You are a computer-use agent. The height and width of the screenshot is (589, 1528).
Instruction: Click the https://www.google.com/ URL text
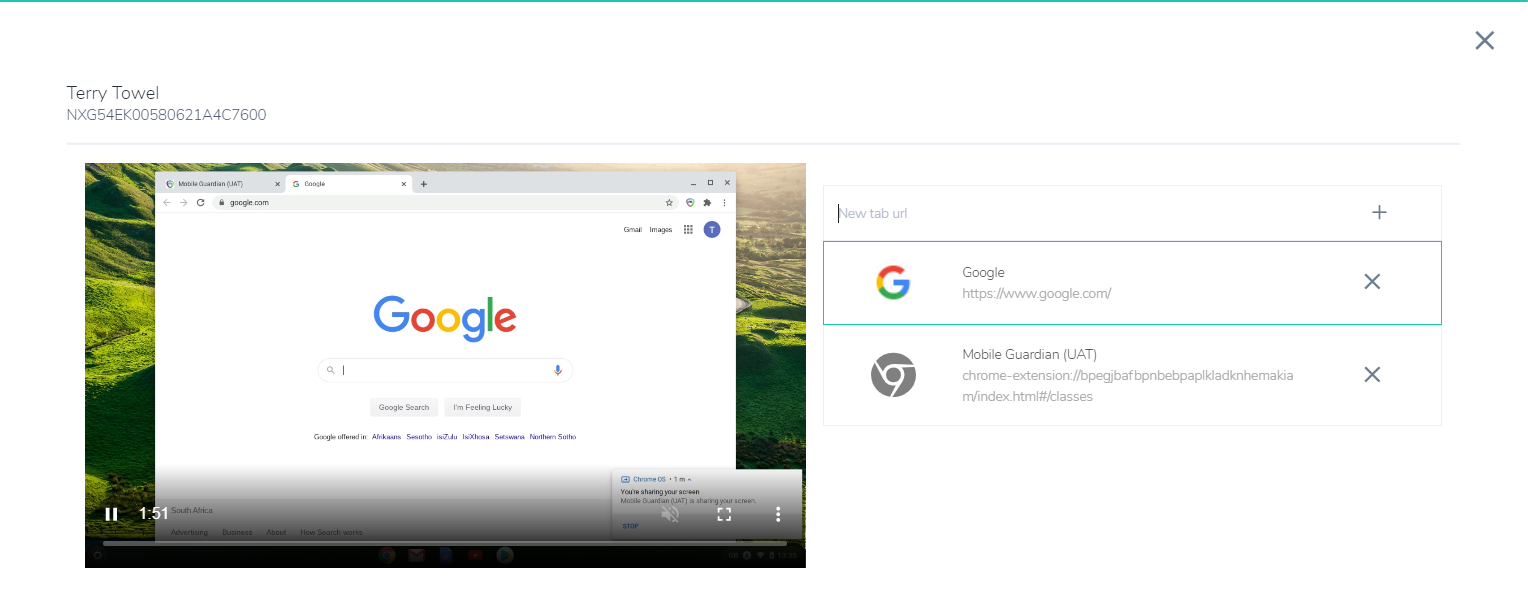click(x=1037, y=294)
